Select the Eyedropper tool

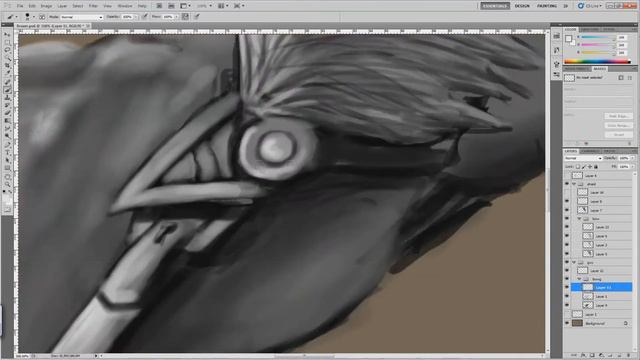(8, 73)
